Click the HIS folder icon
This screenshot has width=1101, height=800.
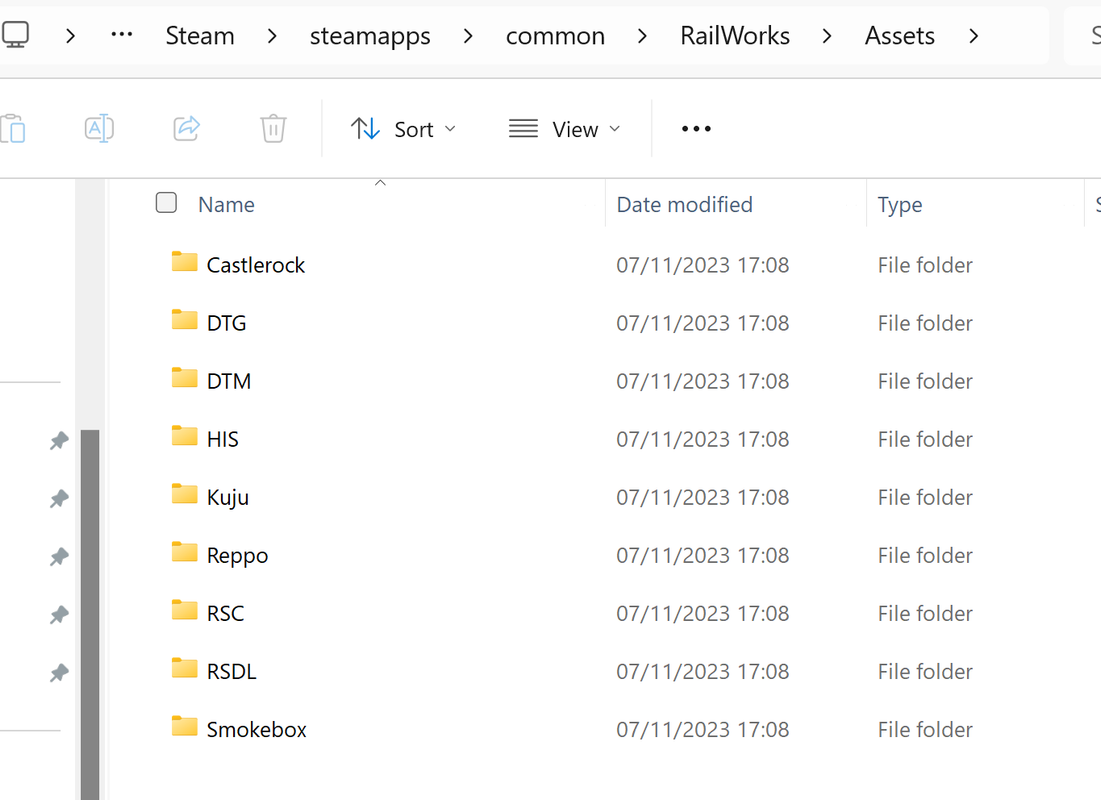[x=185, y=436]
